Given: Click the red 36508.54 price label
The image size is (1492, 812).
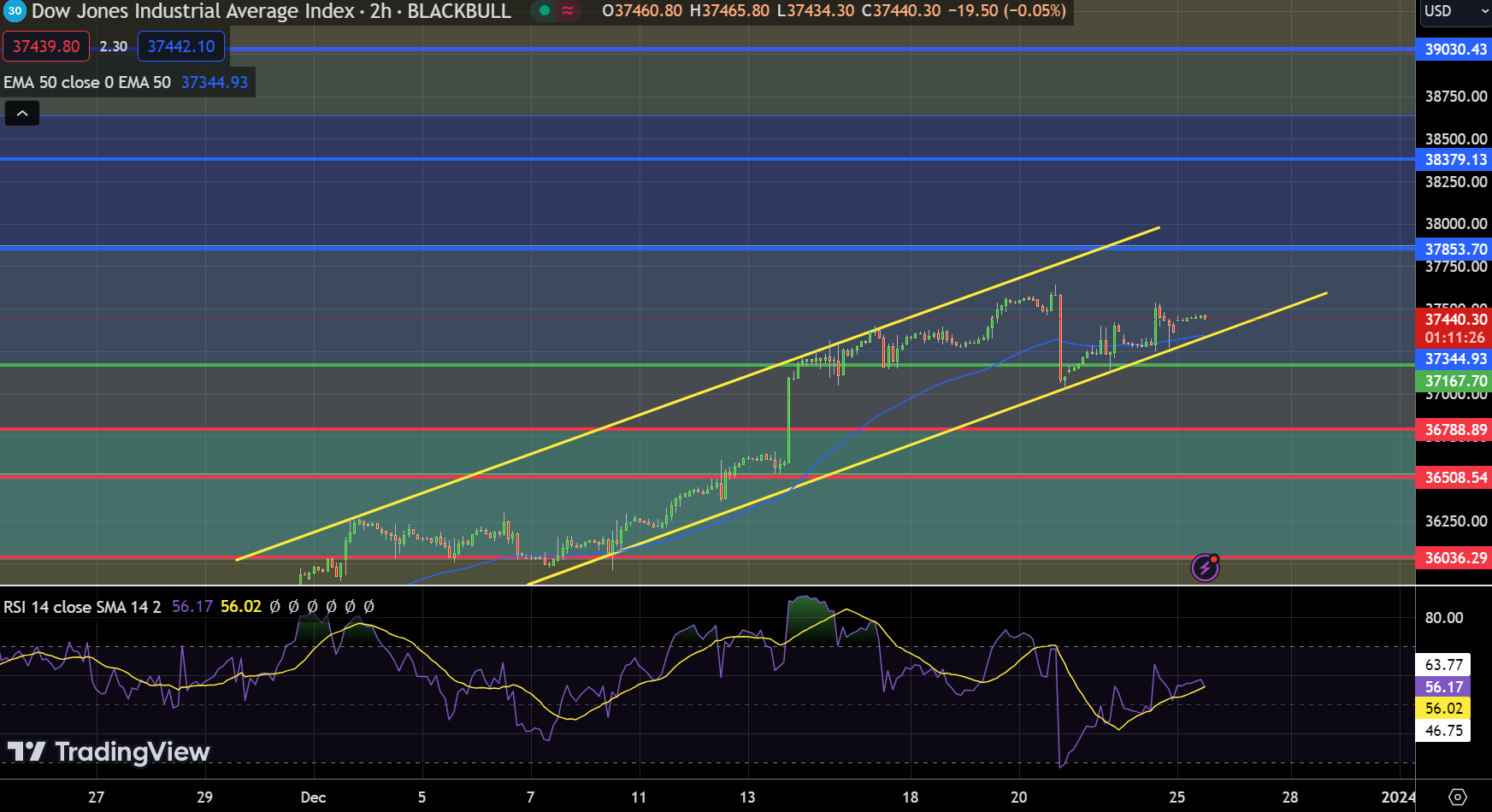Looking at the screenshot, I should tap(1454, 478).
